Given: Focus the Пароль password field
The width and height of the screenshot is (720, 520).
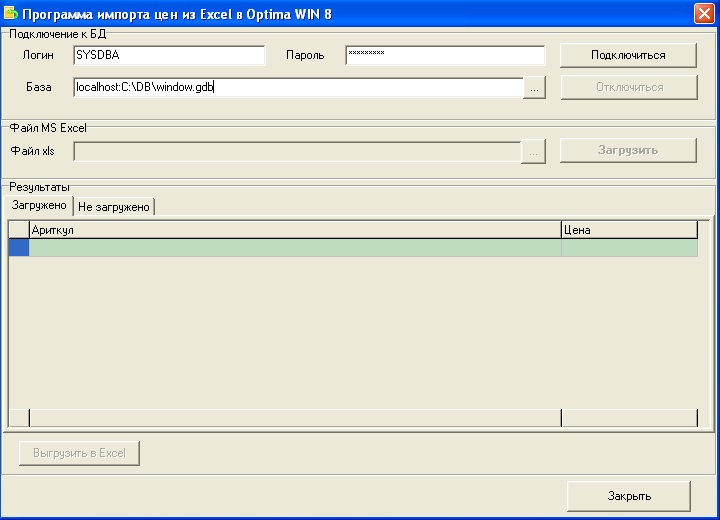Looking at the screenshot, I should click(442, 55).
